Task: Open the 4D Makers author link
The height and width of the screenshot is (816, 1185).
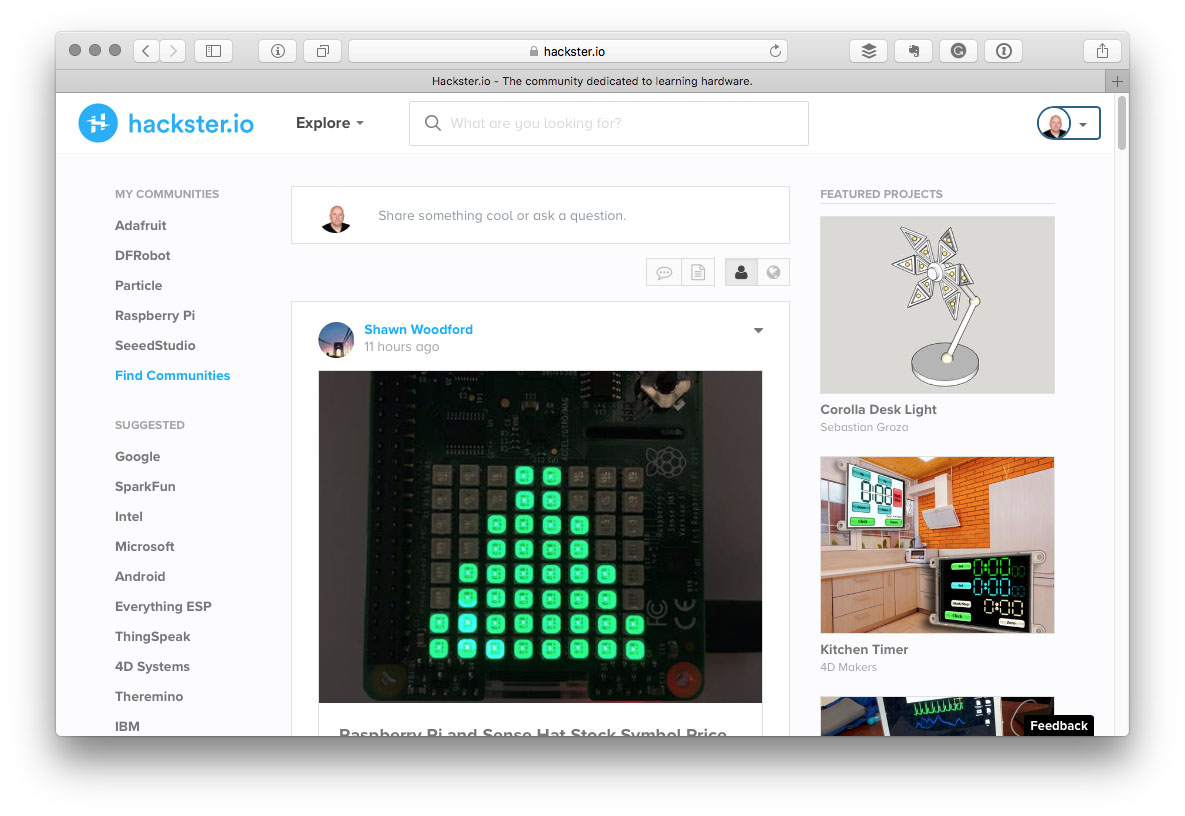Action: [849, 667]
